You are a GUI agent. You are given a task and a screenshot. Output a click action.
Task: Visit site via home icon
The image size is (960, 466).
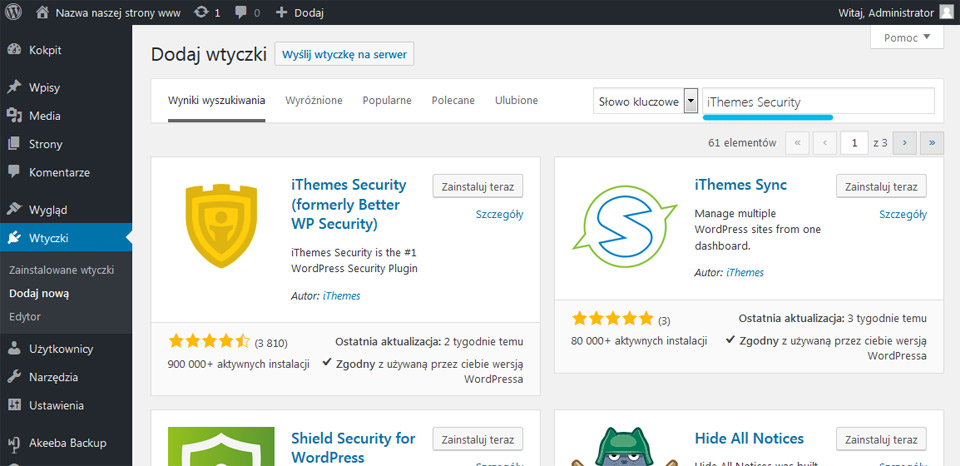point(42,12)
